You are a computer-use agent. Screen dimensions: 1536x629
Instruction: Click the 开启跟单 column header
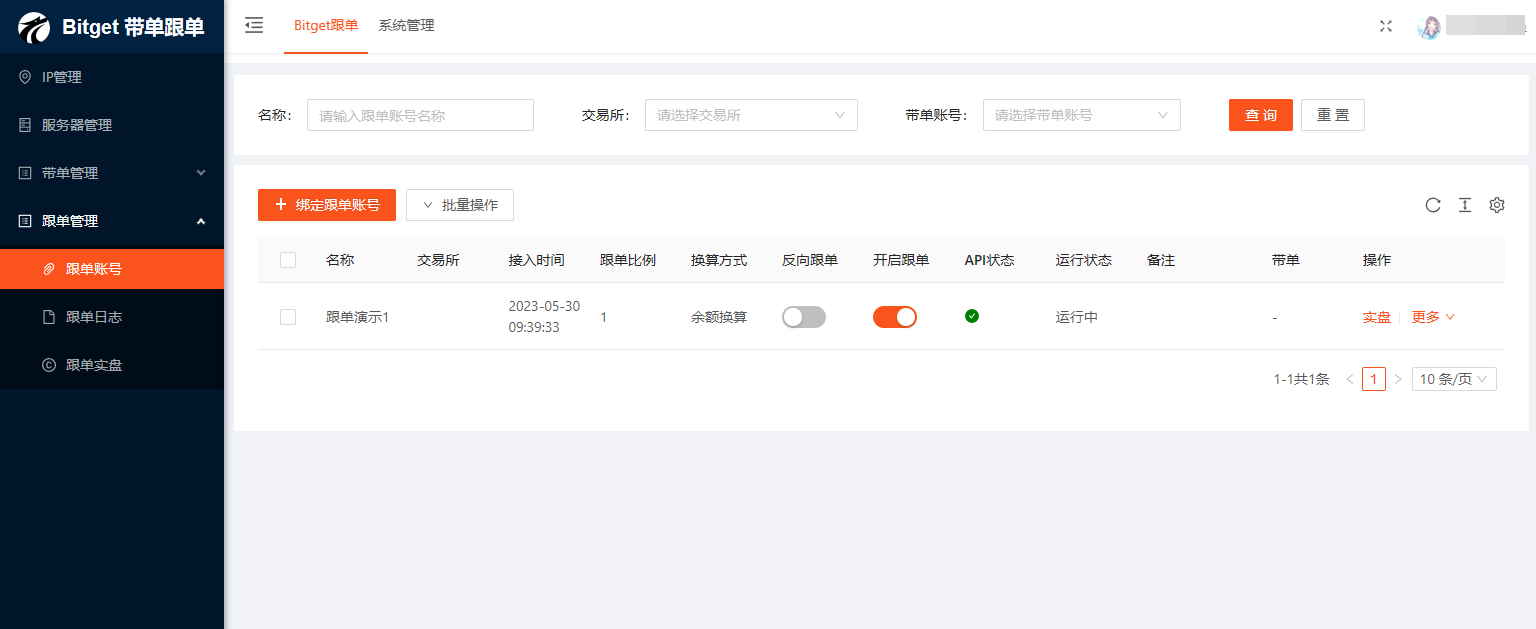coord(901,260)
